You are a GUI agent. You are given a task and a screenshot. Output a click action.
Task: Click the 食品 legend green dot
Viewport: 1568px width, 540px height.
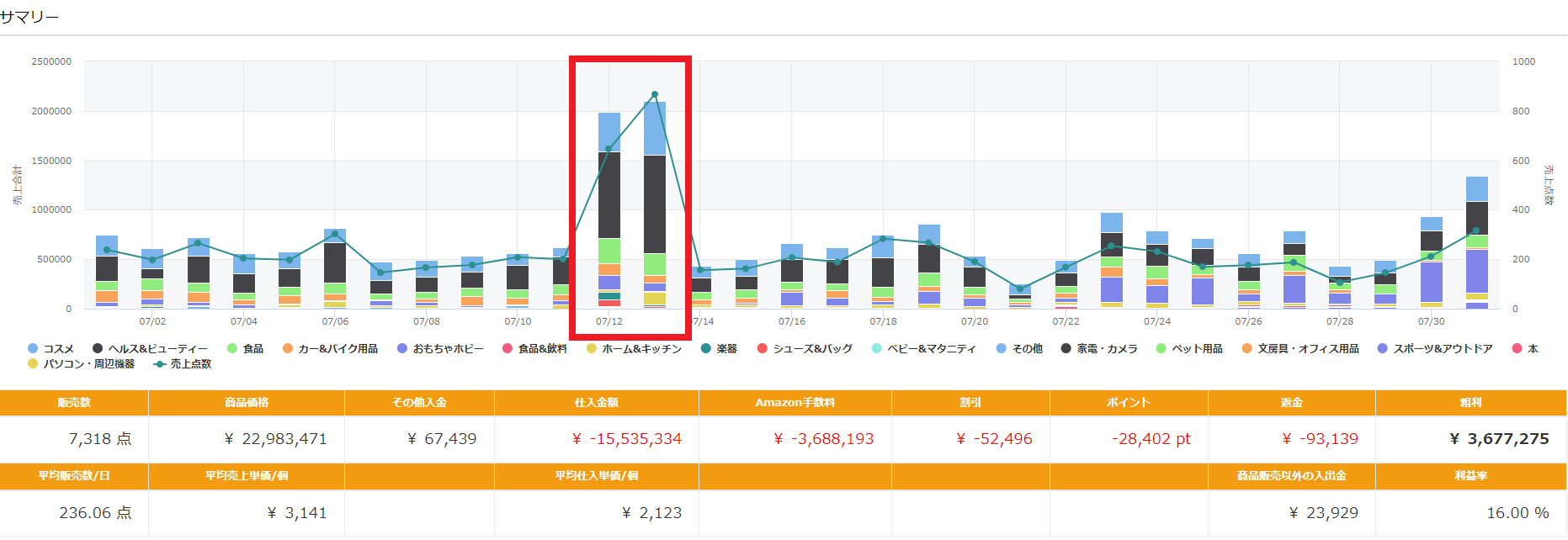coord(232,349)
